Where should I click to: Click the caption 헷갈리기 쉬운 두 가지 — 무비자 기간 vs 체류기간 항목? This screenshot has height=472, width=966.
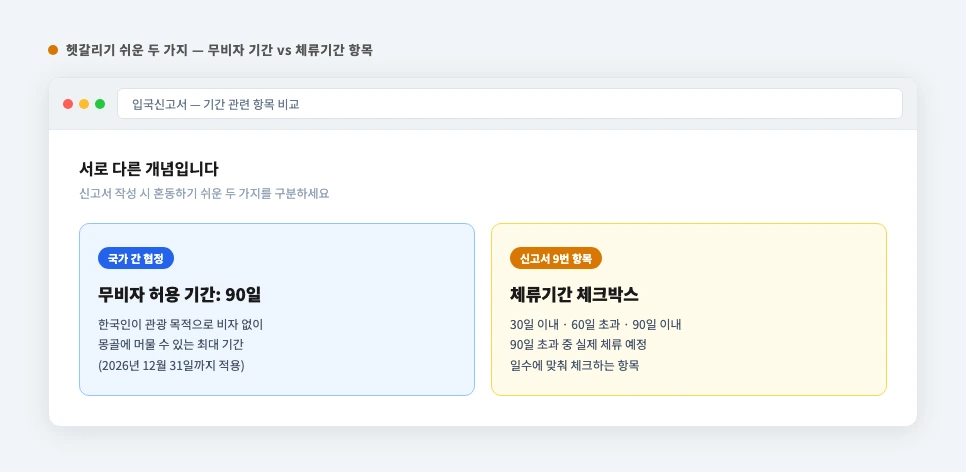pos(219,51)
